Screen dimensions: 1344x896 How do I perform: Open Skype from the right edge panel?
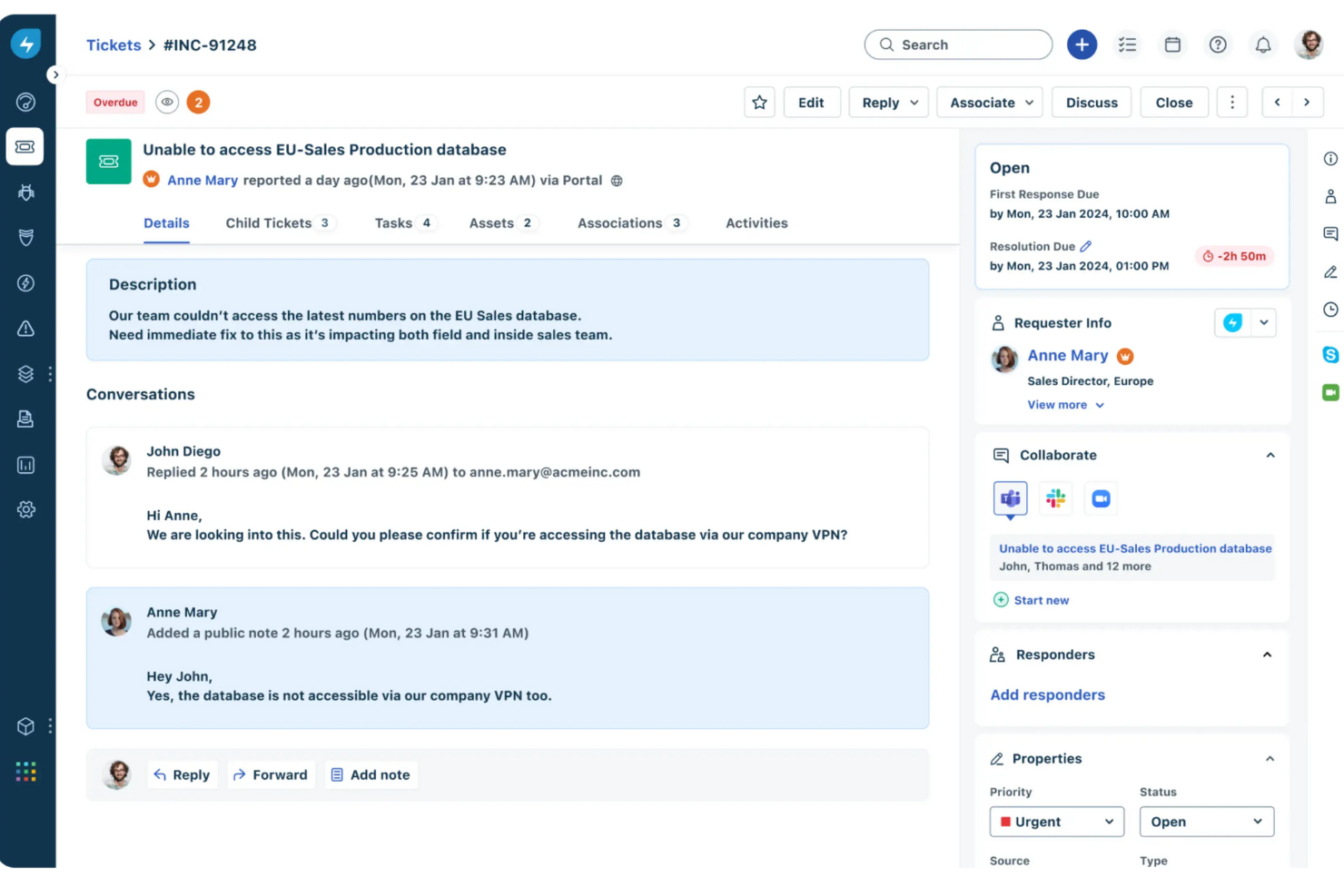(1330, 354)
